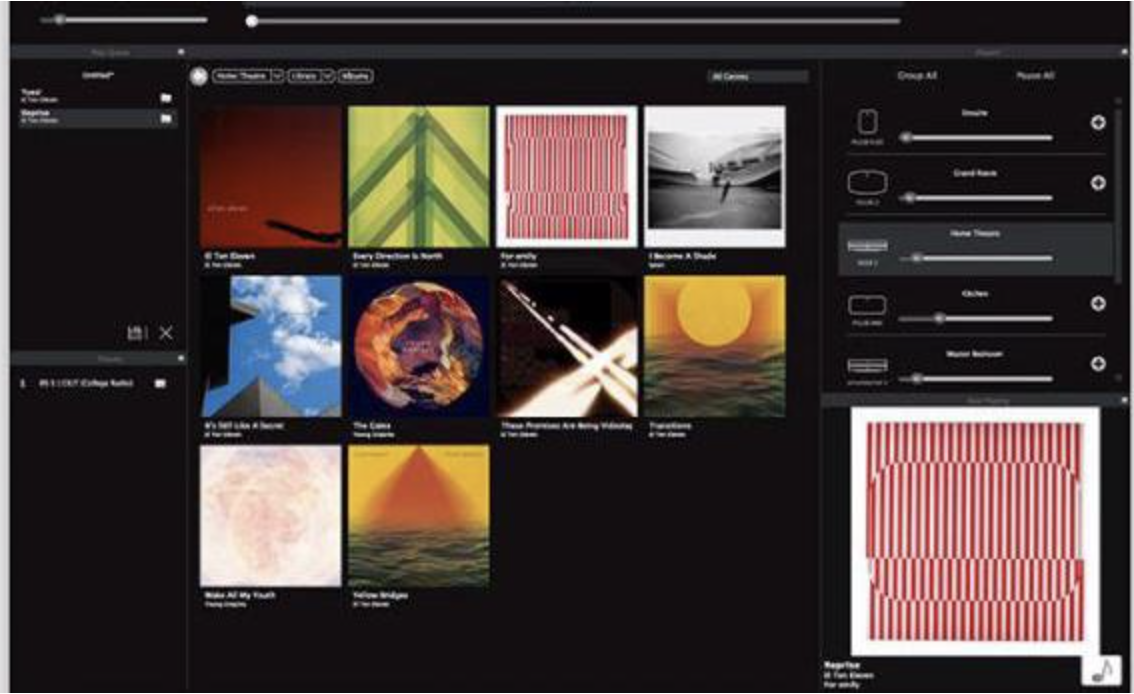Clear the play queue with X icon
Viewport: 1134px width, 694px height.
pyautogui.click(x=166, y=332)
